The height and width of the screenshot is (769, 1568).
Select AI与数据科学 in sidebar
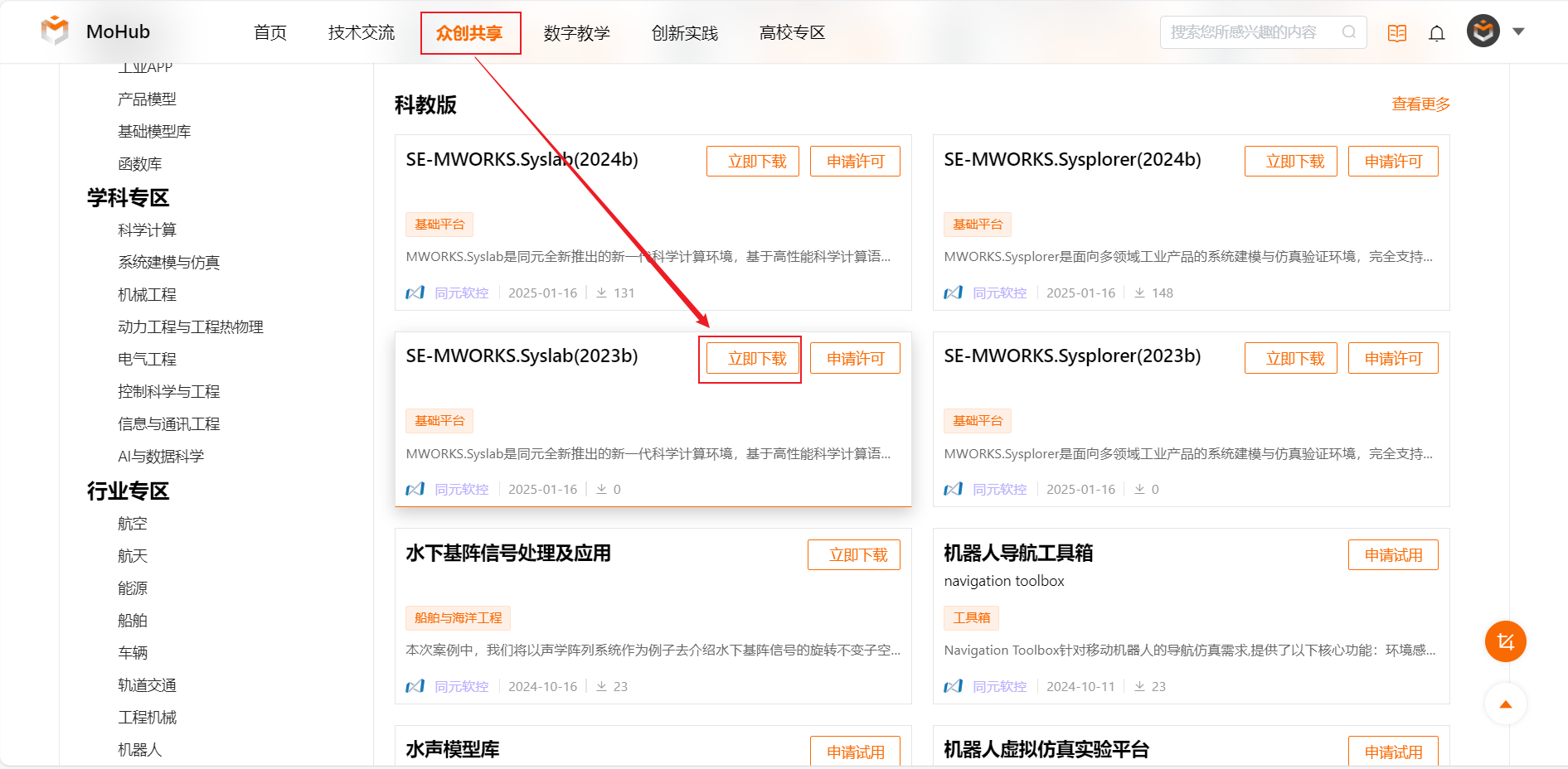pyautogui.click(x=161, y=456)
